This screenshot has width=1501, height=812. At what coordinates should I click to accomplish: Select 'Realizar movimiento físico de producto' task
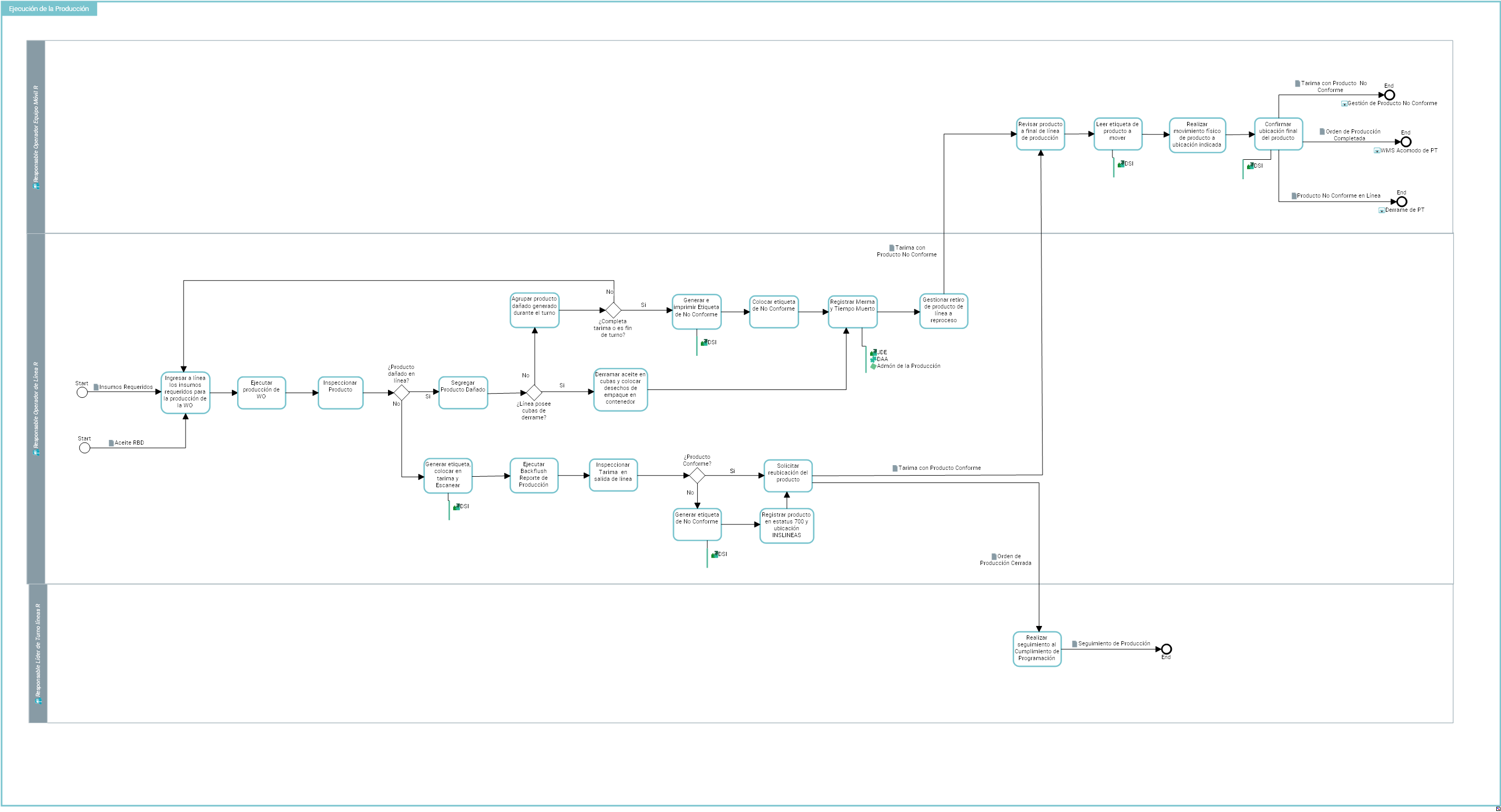(x=1198, y=135)
